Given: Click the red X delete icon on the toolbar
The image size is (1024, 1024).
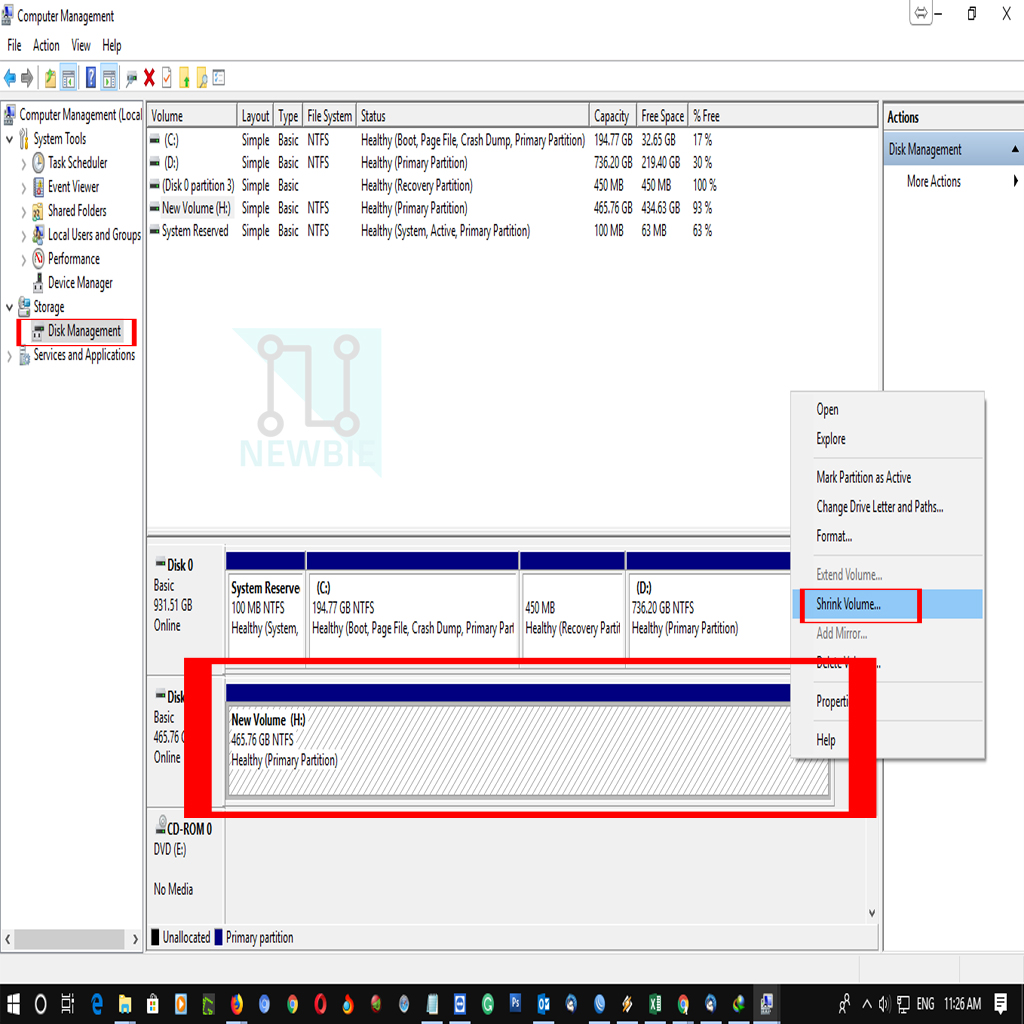Looking at the screenshot, I should 149,77.
